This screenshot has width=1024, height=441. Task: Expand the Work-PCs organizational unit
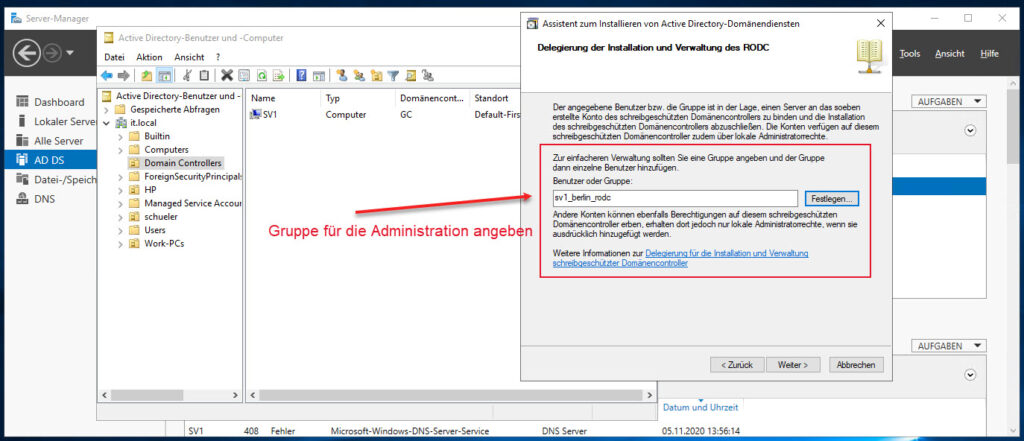[x=120, y=244]
